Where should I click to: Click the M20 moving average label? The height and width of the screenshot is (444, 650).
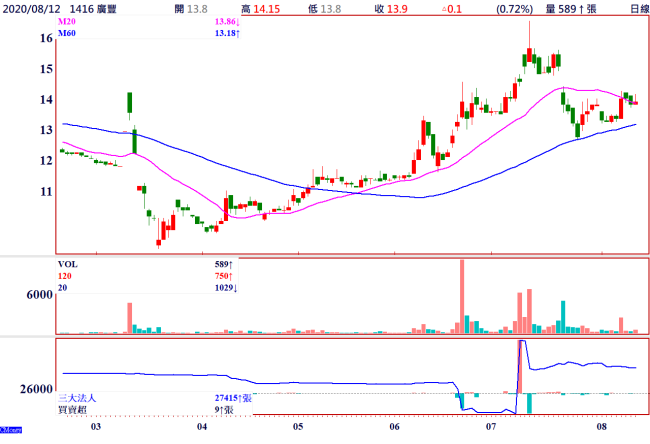67,22
